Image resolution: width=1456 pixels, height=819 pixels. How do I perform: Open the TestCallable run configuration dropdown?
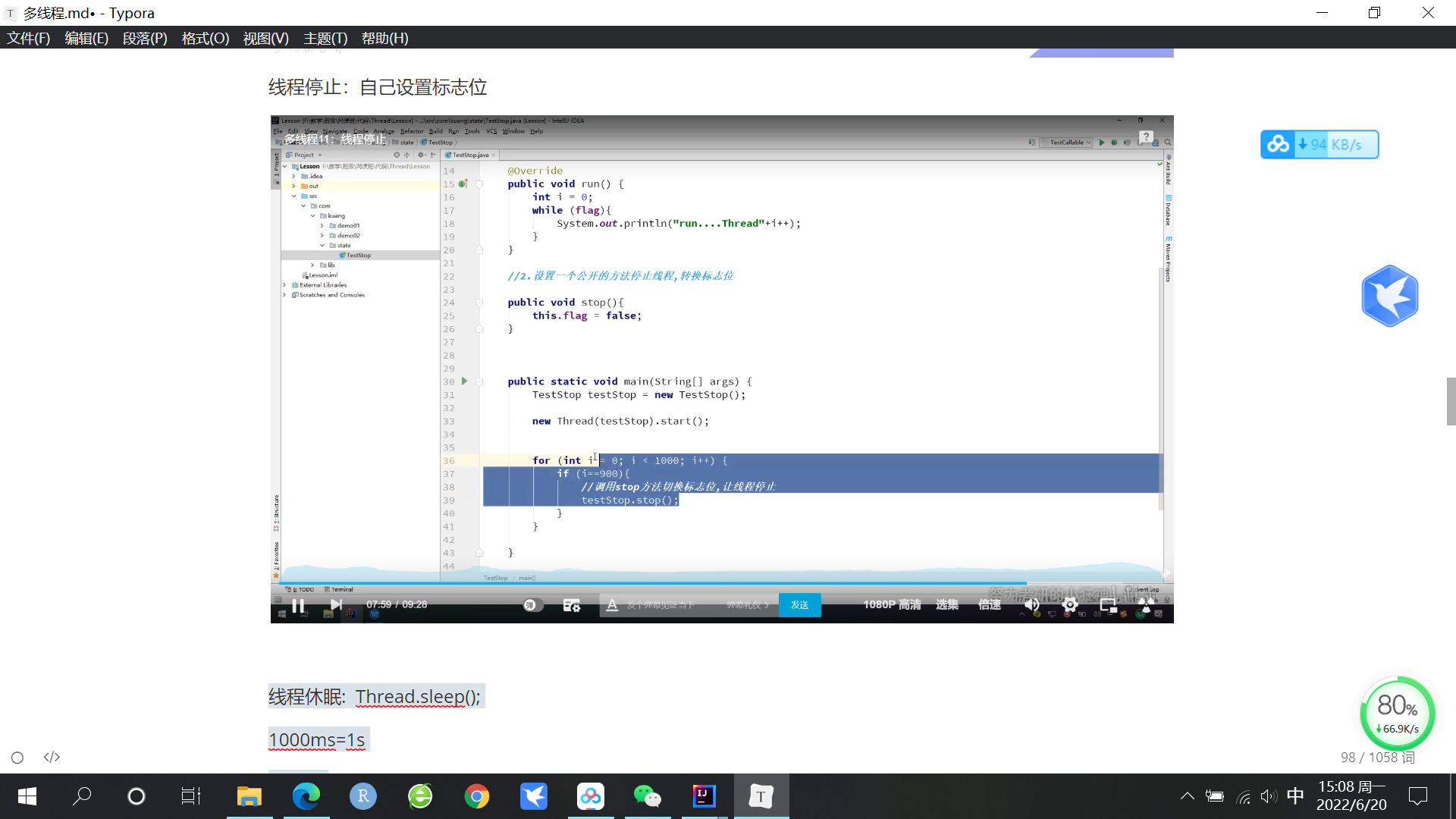tap(1068, 143)
